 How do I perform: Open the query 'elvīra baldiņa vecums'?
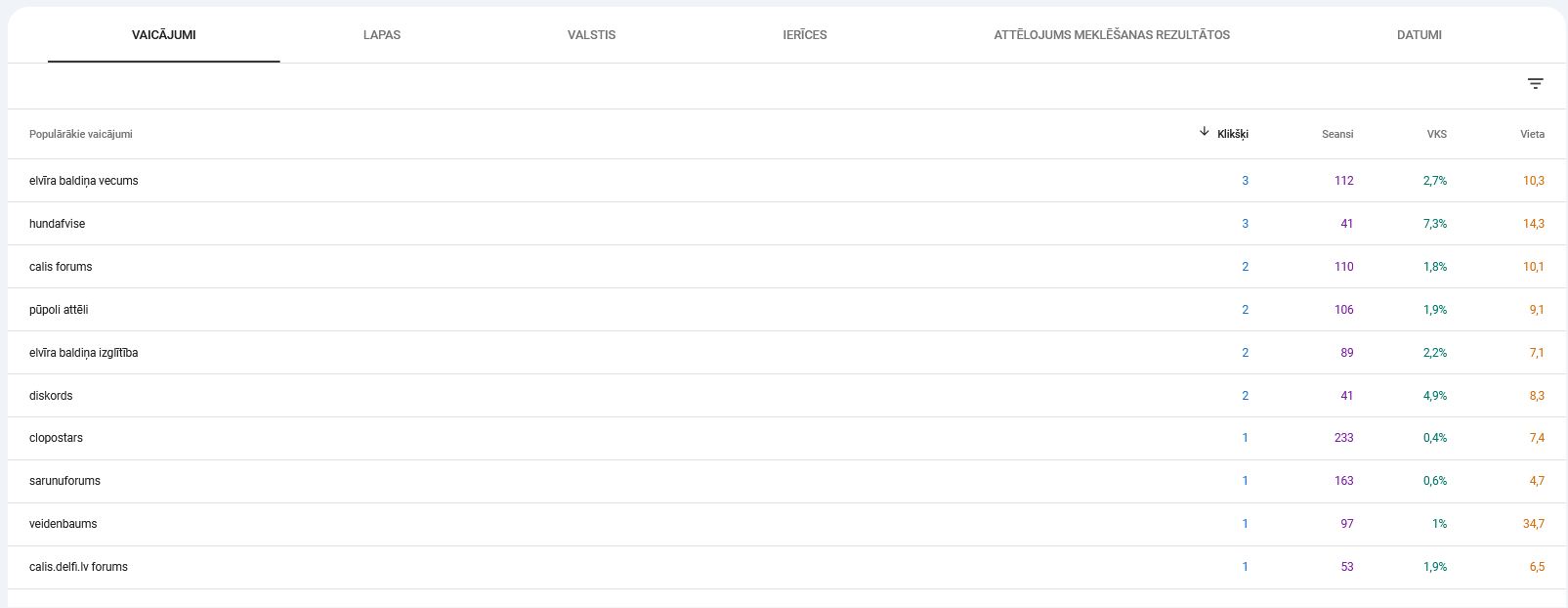coord(84,181)
